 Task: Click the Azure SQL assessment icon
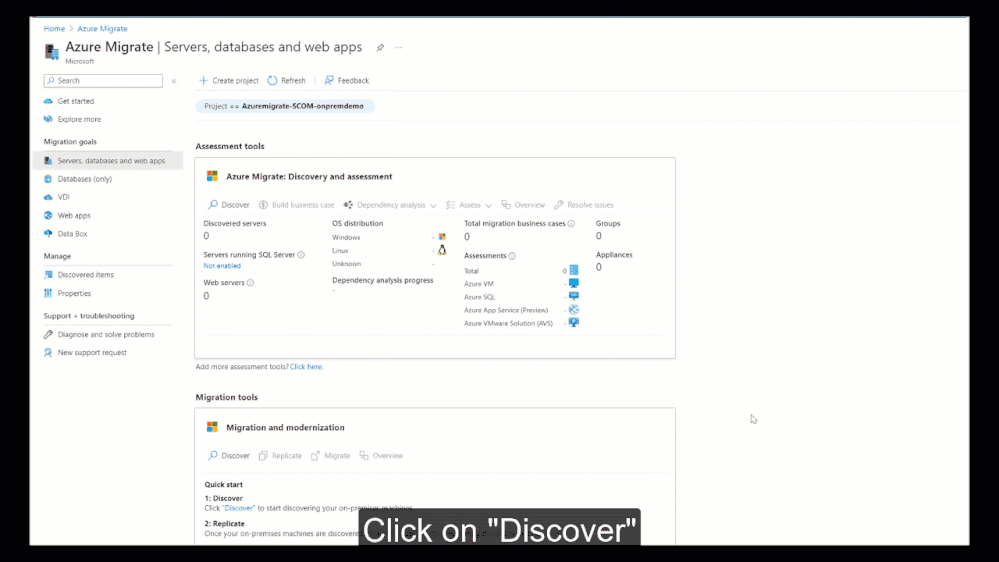click(574, 296)
